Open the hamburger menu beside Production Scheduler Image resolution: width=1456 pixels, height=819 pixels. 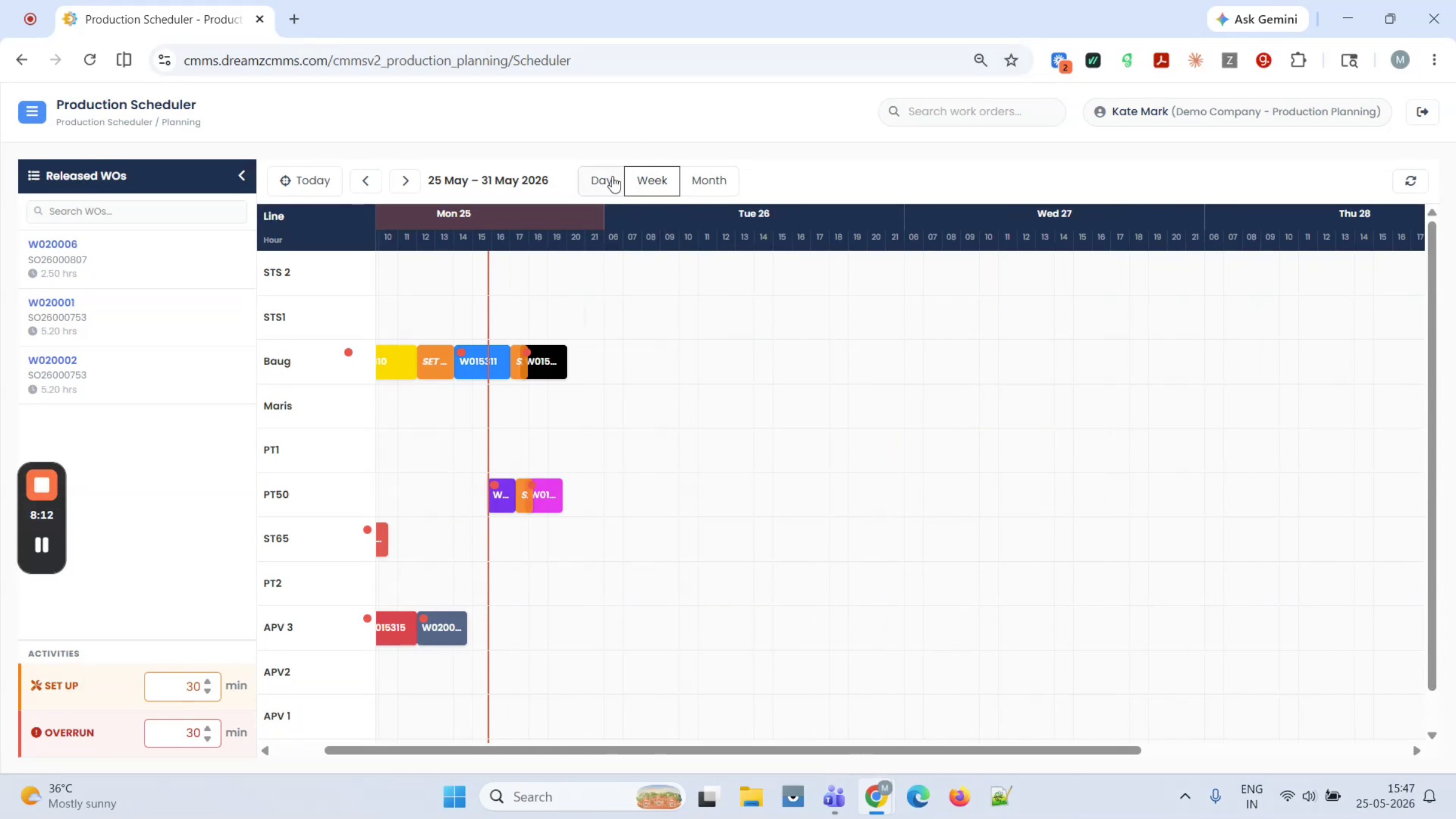(x=32, y=112)
